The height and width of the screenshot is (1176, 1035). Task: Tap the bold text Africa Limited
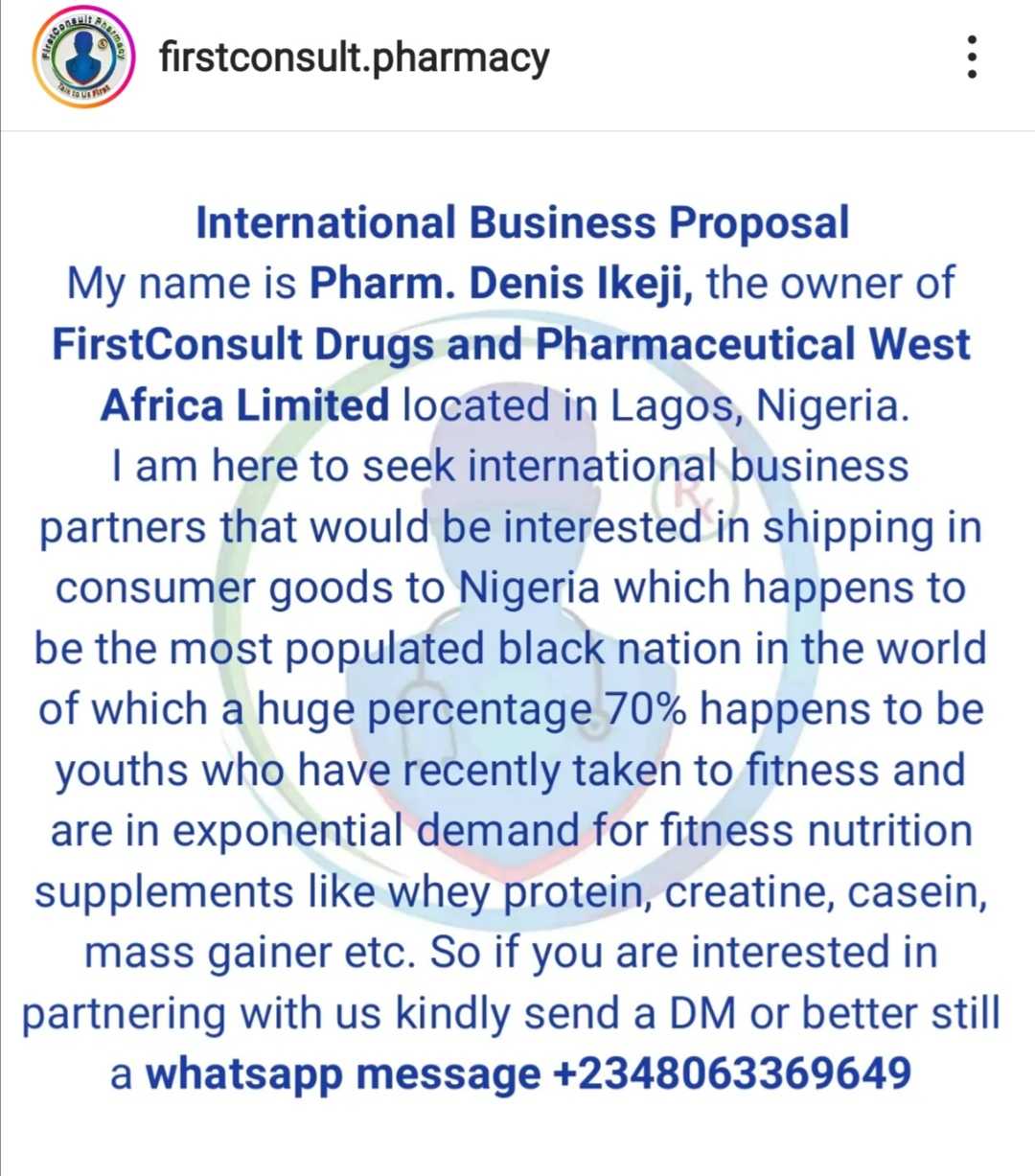[x=244, y=405]
